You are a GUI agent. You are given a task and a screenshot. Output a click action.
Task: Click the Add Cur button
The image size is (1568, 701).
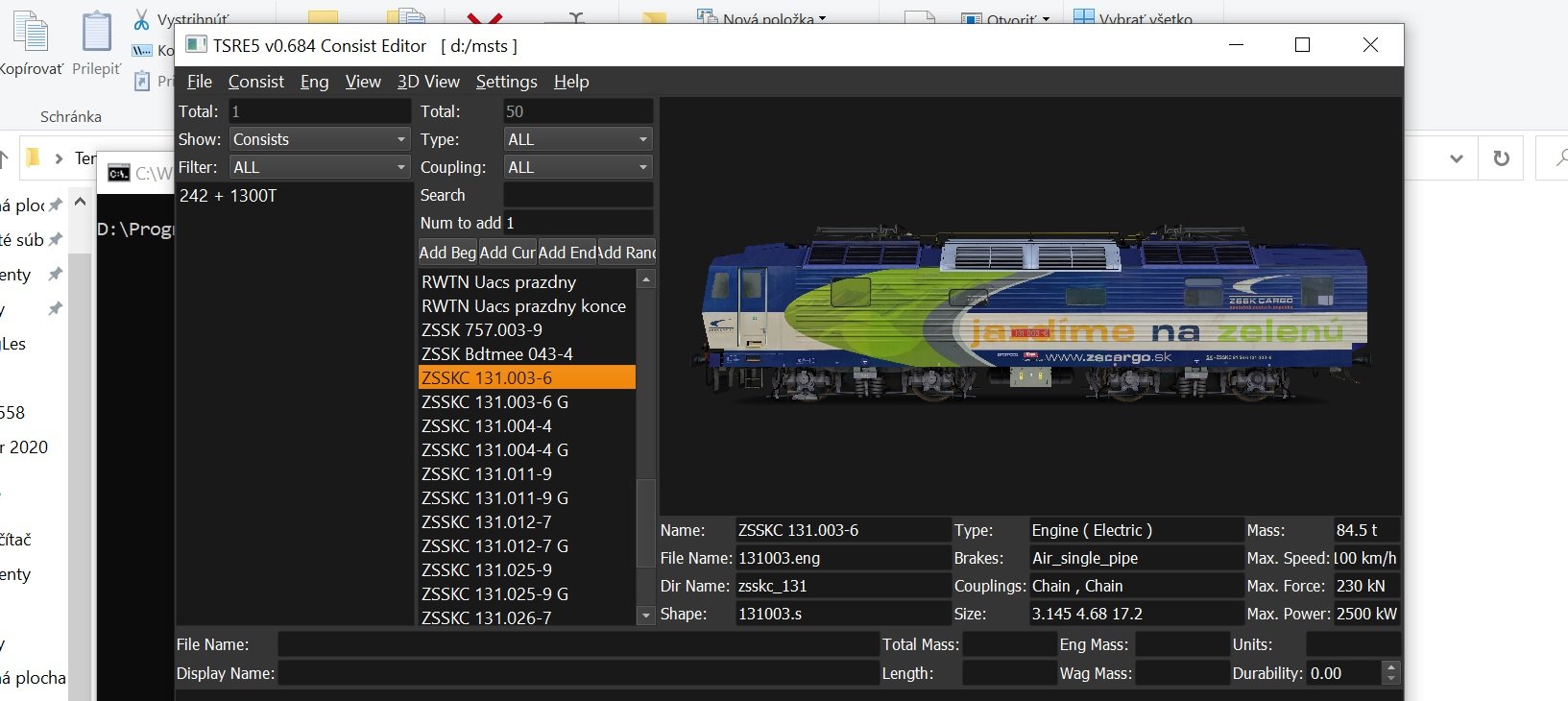tap(507, 253)
